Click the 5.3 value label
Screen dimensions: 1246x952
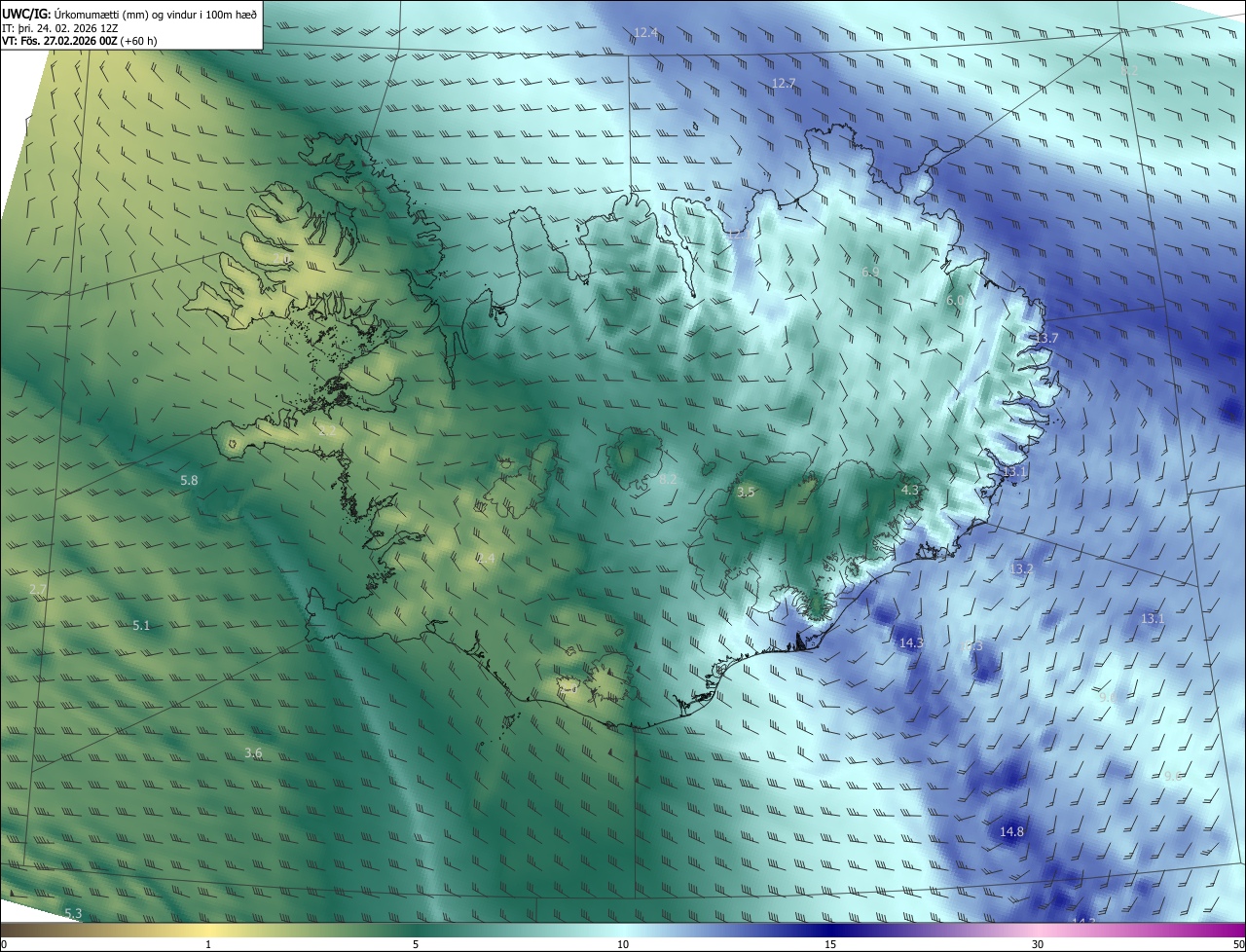pyautogui.click(x=73, y=913)
